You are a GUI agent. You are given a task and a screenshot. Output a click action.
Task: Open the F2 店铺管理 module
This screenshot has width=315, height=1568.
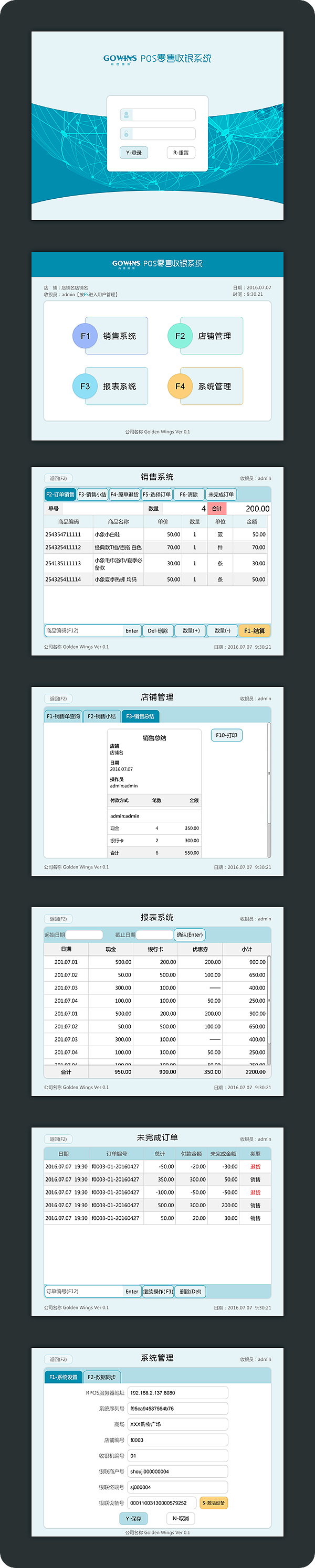[x=205, y=336]
